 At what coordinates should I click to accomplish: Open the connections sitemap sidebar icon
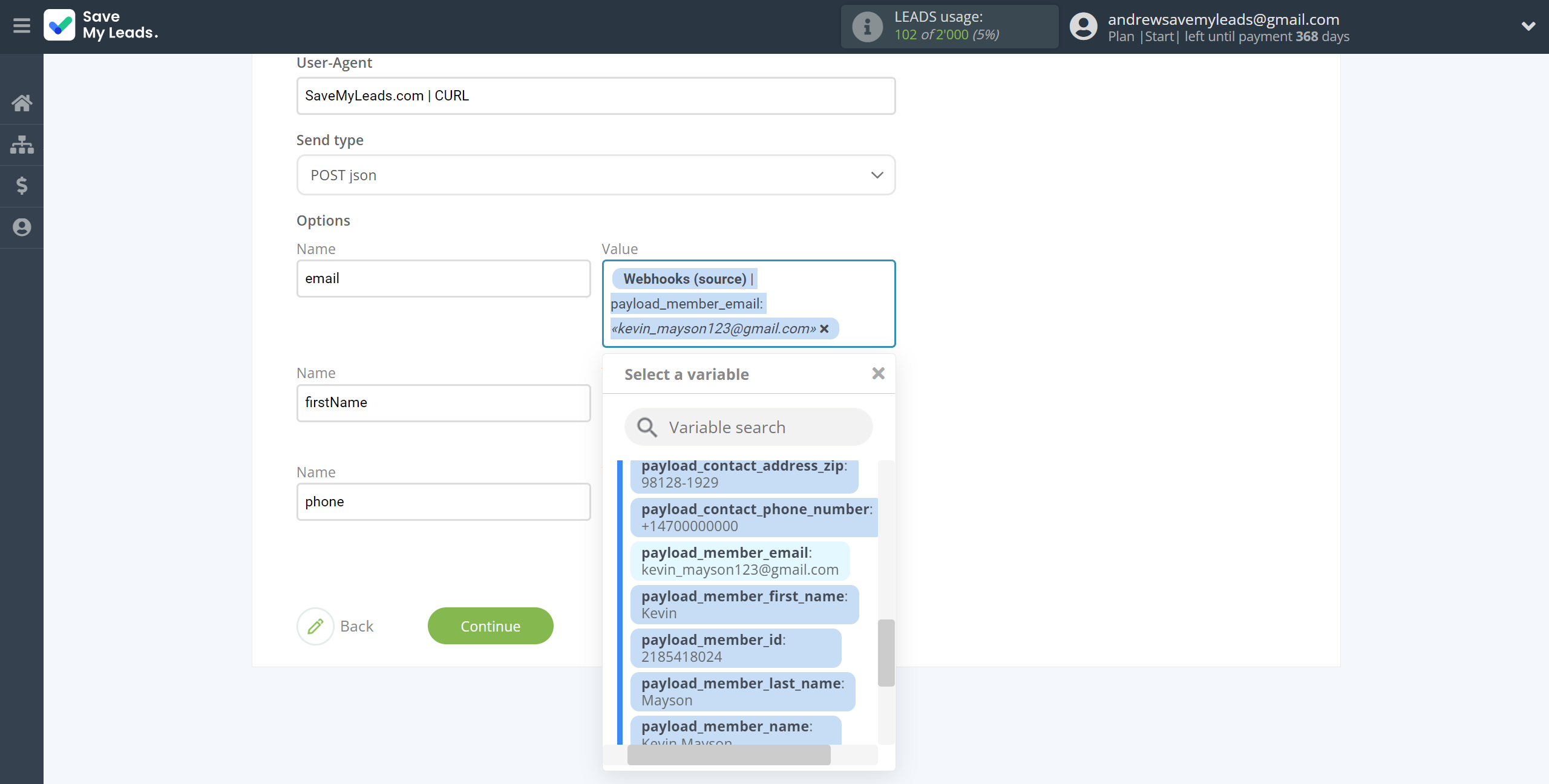coord(22,145)
